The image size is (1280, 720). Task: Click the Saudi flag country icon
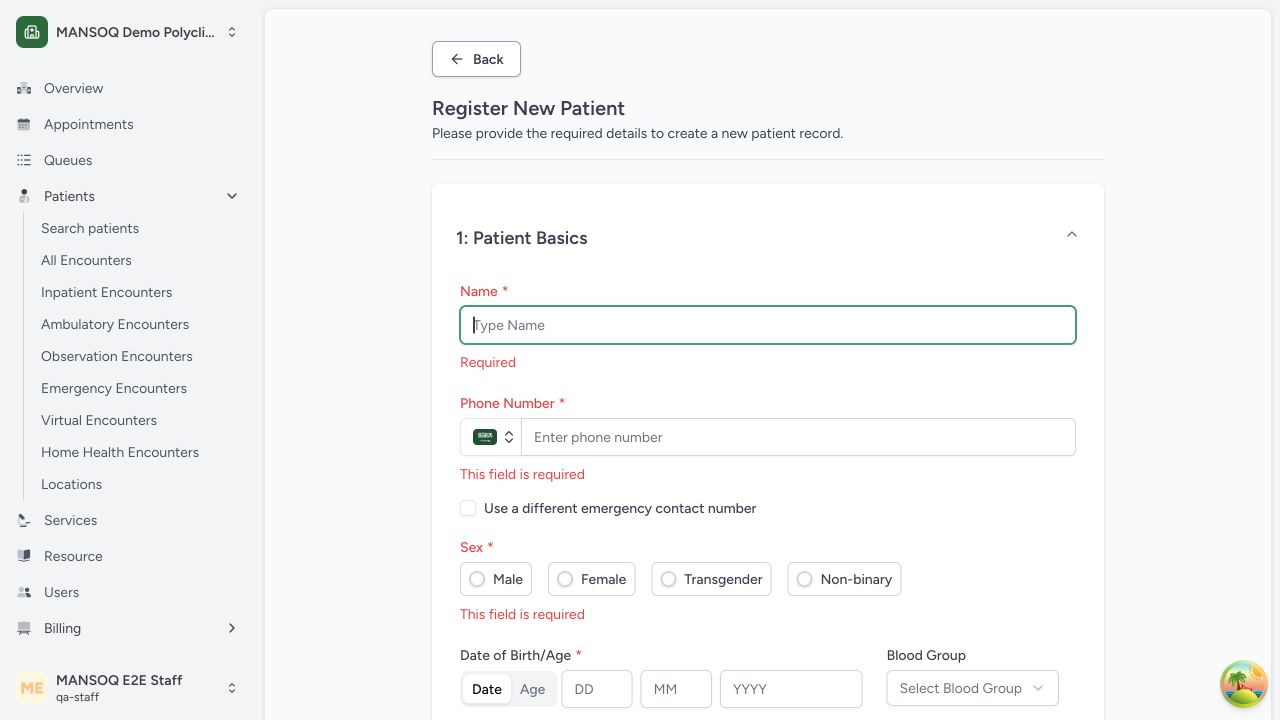tap(485, 437)
